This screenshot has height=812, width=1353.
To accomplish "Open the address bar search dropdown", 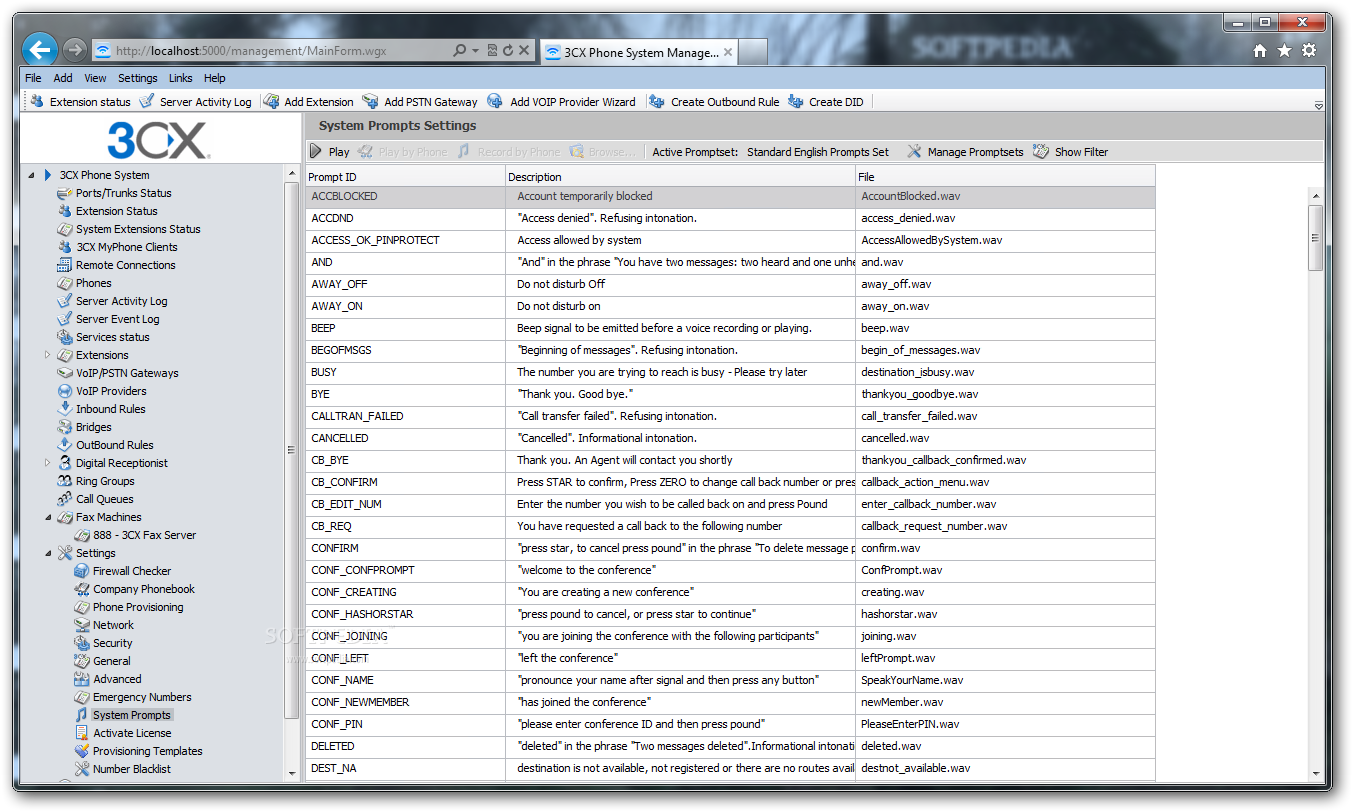I will pyautogui.click(x=474, y=50).
